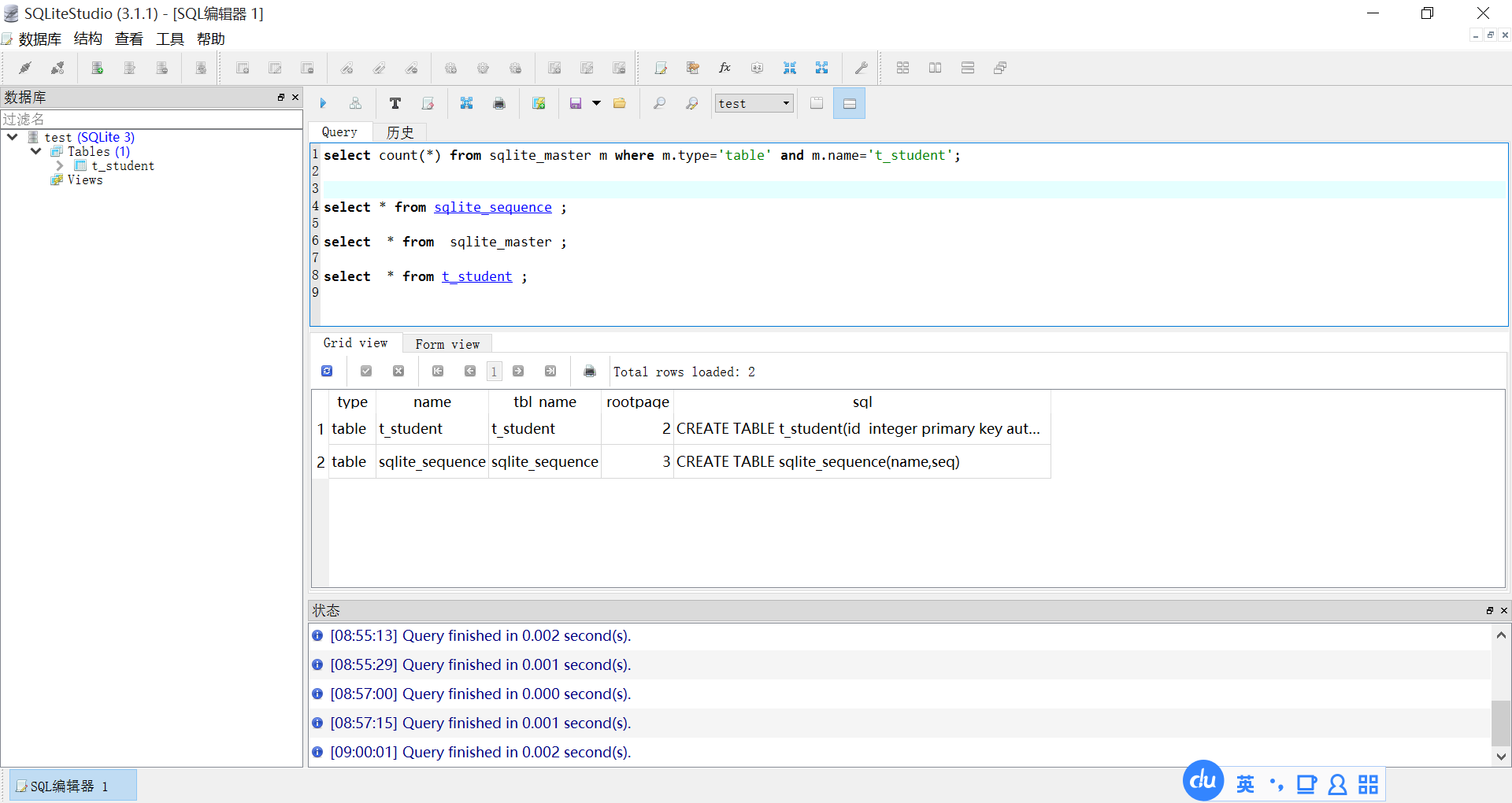Switch to the Query tab
This screenshot has width=1512, height=803.
point(339,132)
